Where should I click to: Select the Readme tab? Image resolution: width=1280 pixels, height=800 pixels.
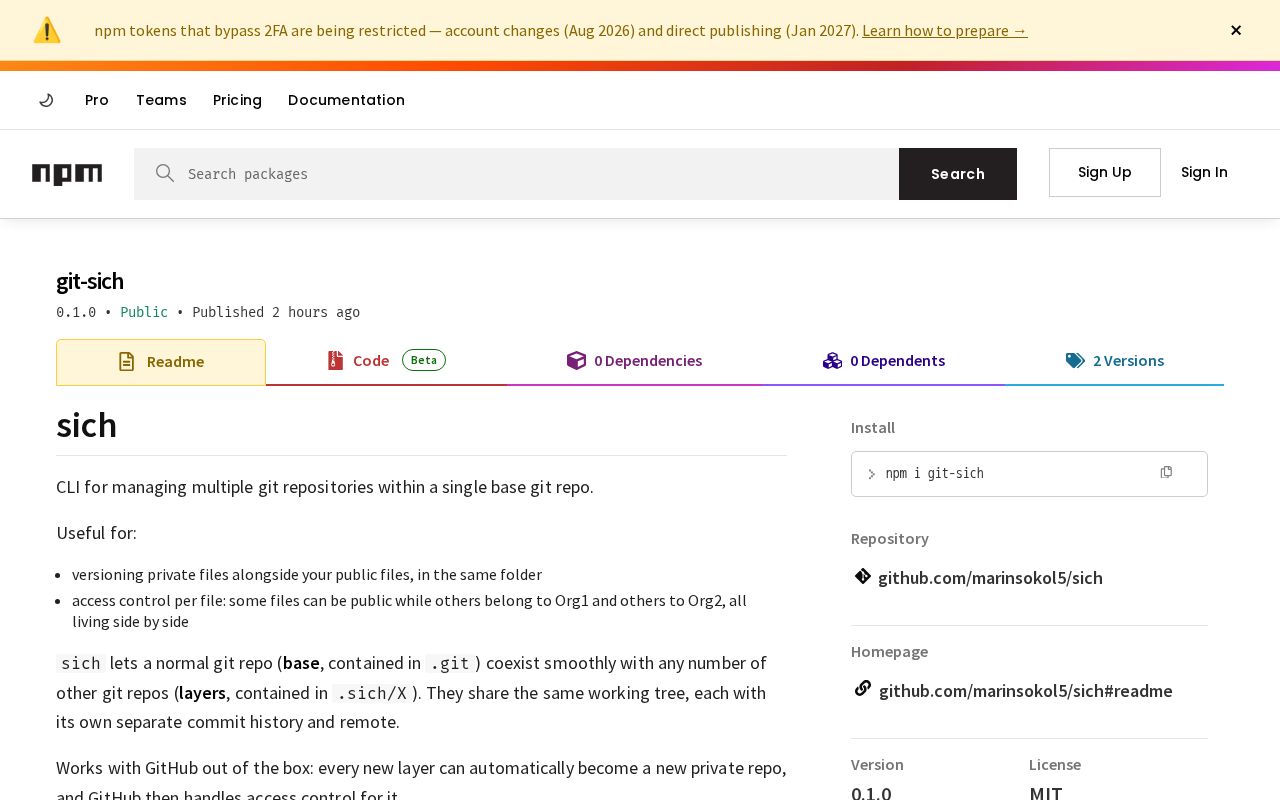(161, 362)
